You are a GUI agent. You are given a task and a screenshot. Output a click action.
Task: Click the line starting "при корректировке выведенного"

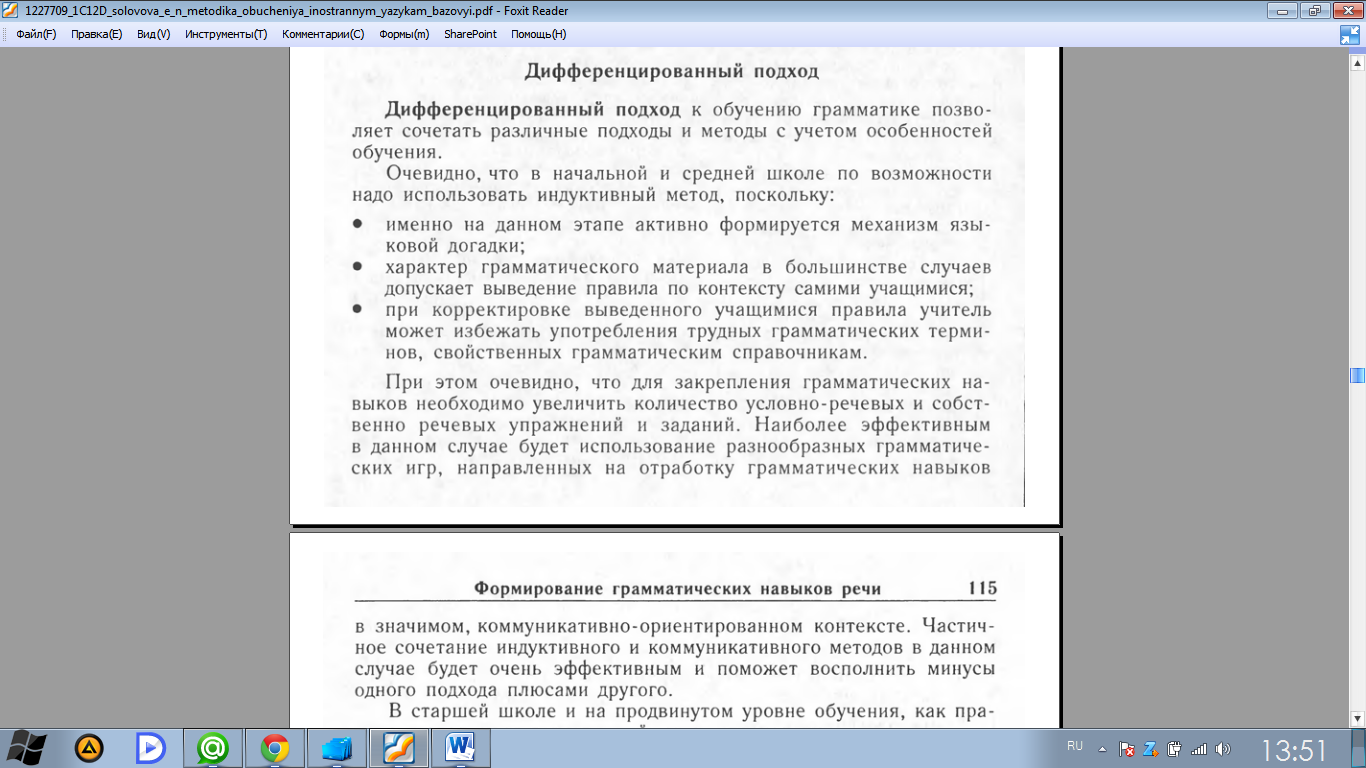coord(688,310)
